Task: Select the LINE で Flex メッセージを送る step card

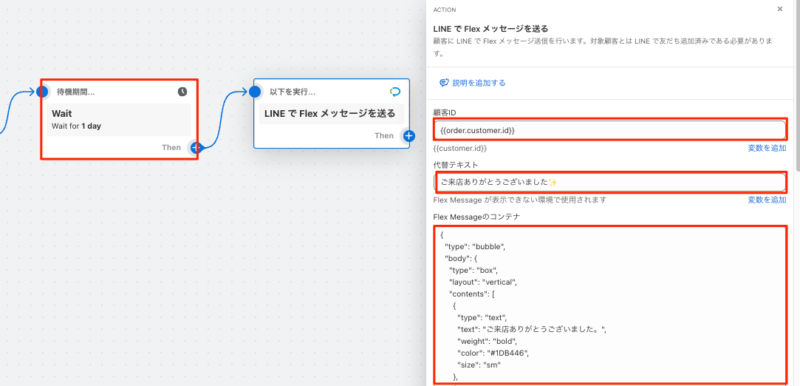Action: [332, 114]
